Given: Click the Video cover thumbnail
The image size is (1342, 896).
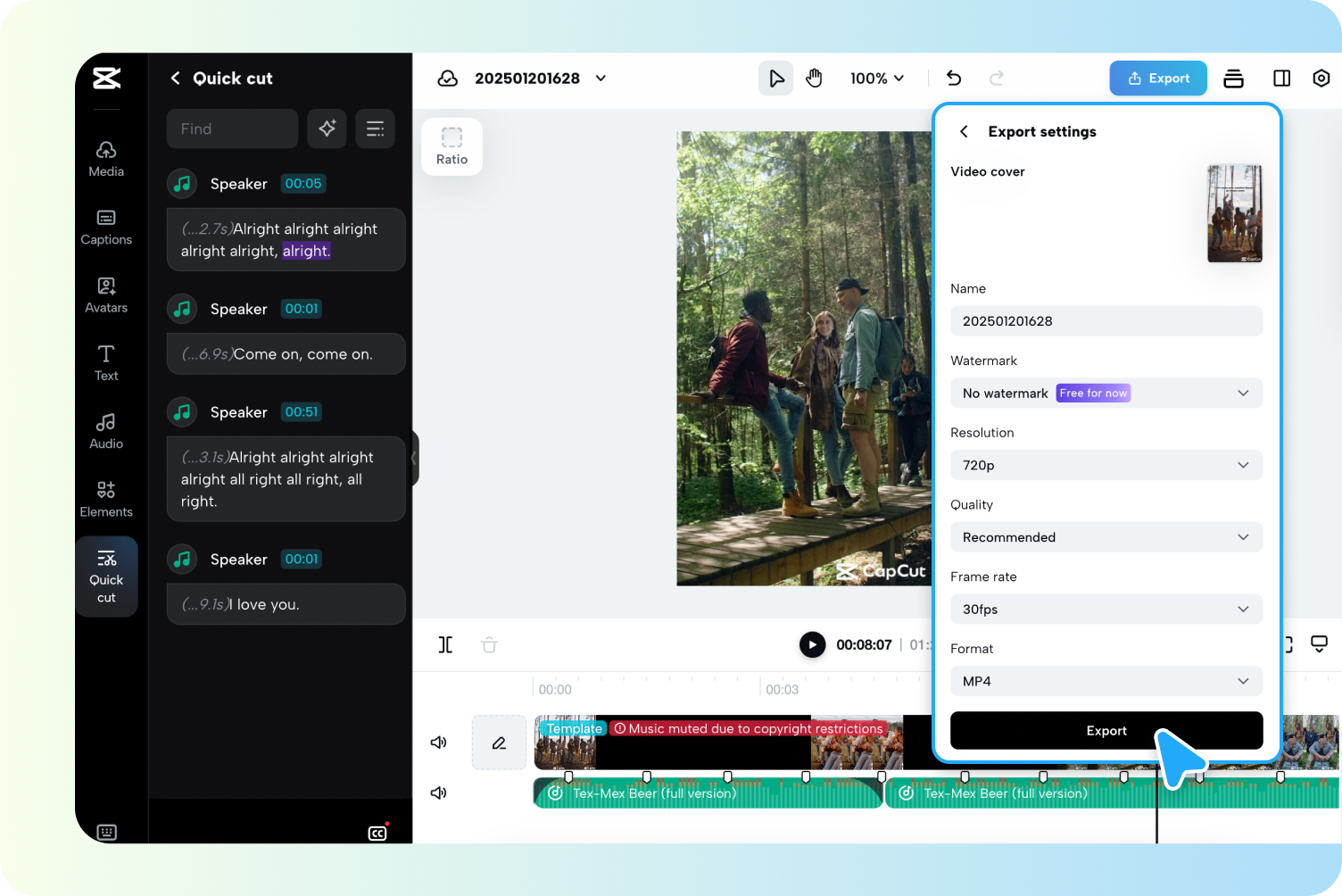Looking at the screenshot, I should [x=1235, y=214].
